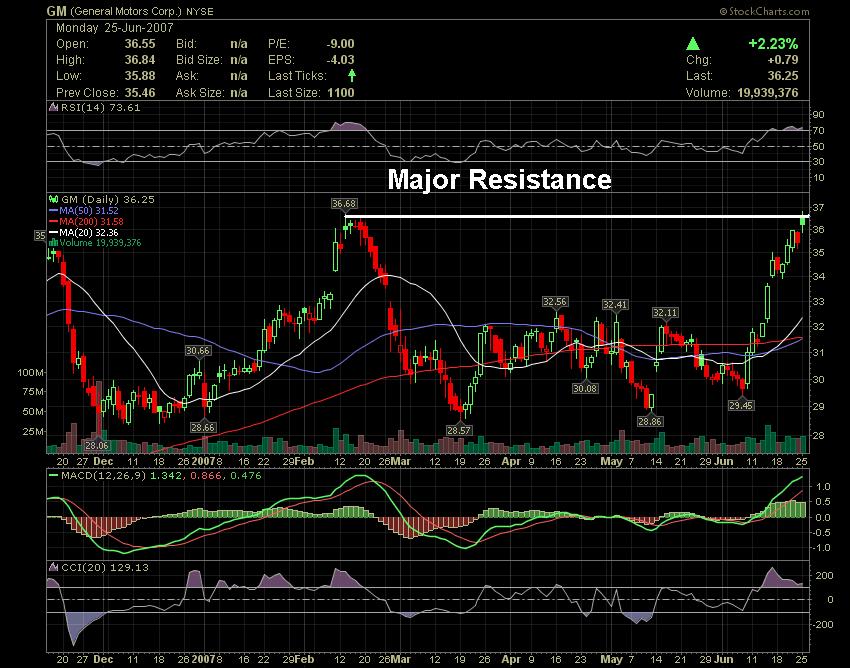Click the header Volume 19,939,376 value
The height and width of the screenshot is (668, 850).
tap(768, 93)
